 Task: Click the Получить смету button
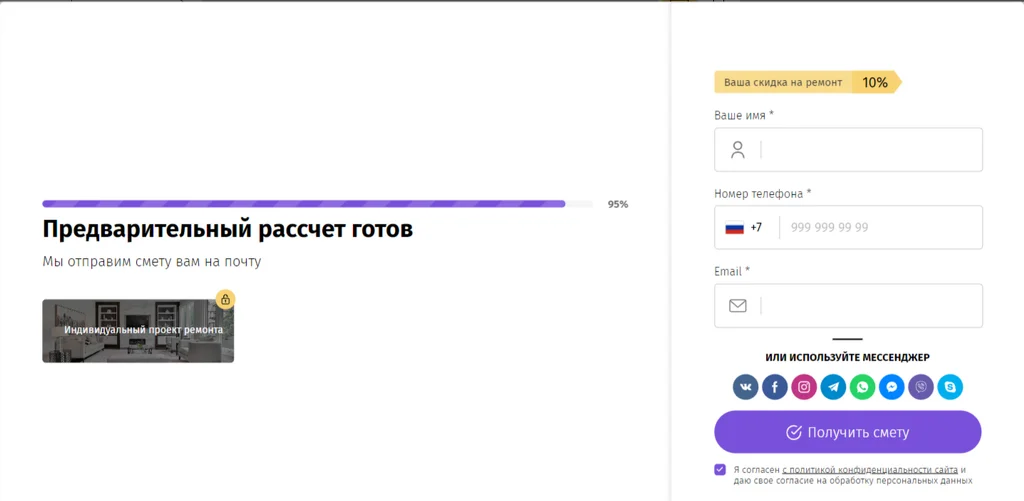tap(848, 432)
